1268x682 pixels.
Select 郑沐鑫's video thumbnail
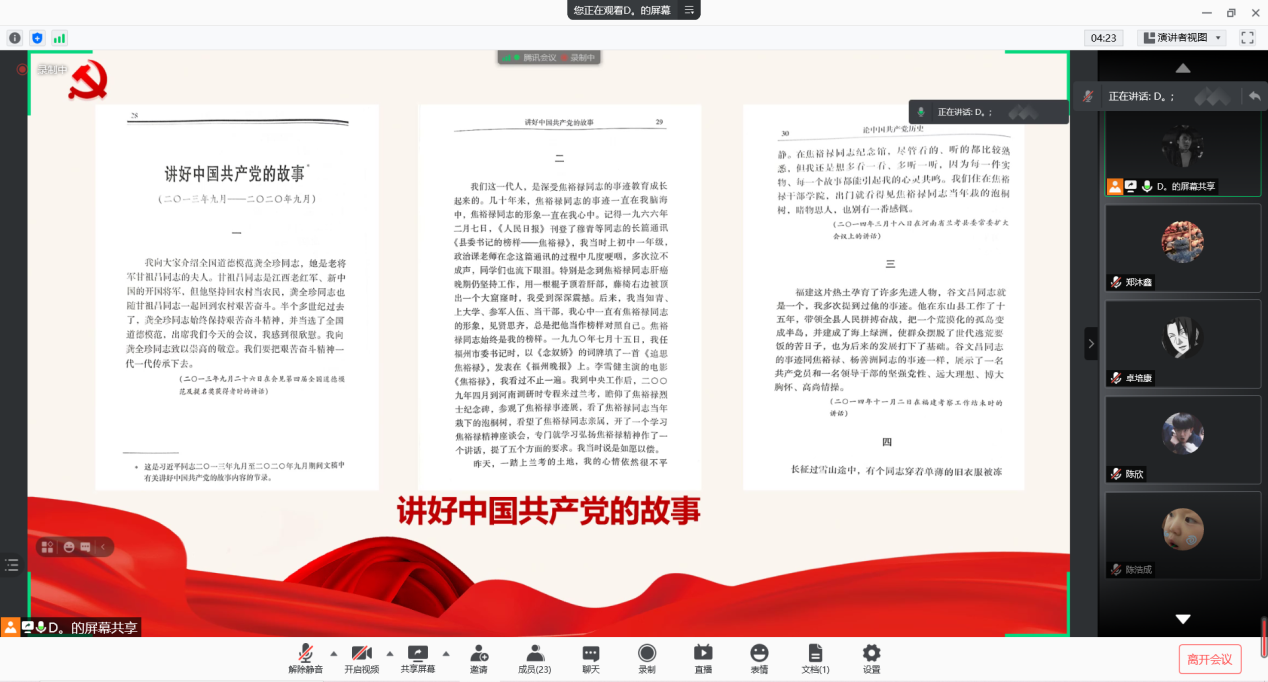1182,248
